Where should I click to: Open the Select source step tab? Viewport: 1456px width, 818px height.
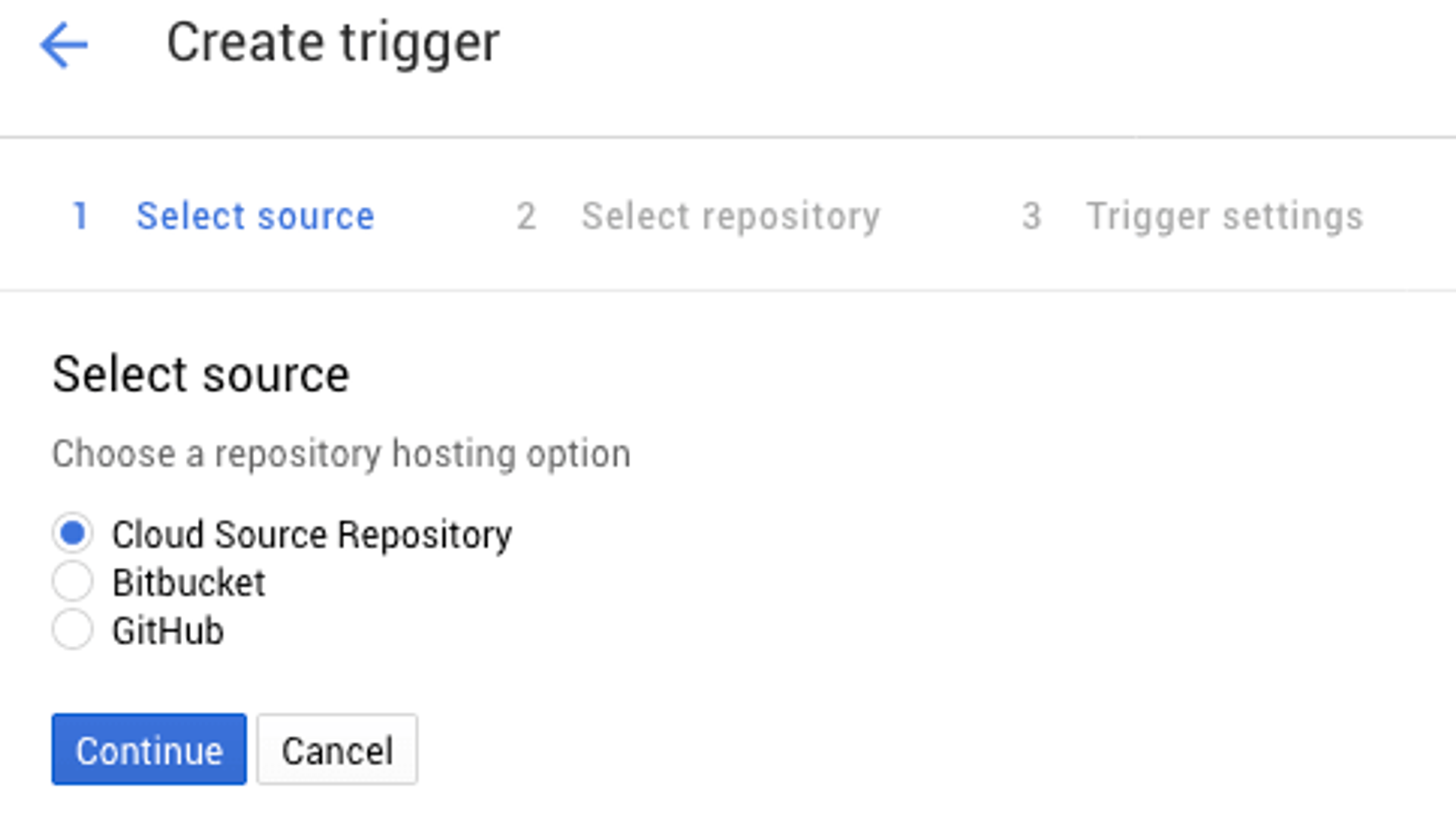(x=255, y=217)
